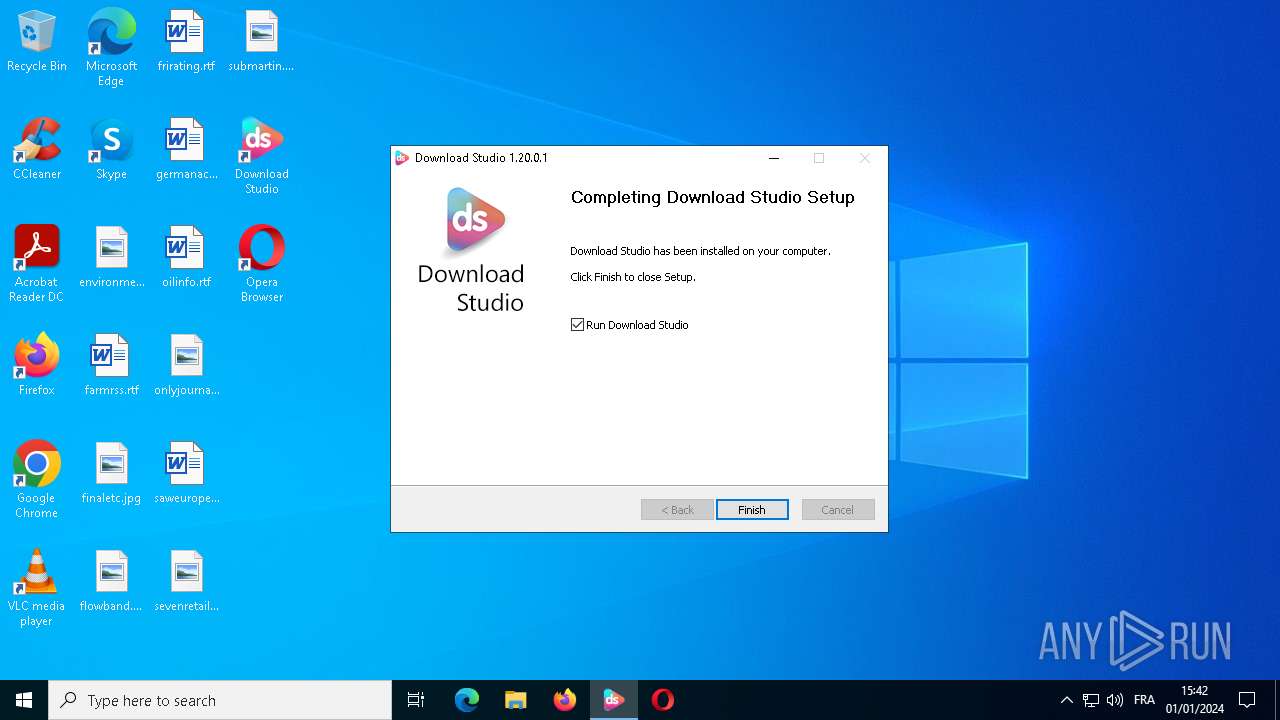1280x720 pixels.
Task: Select VLC media player shortcut
Action: click(x=37, y=588)
